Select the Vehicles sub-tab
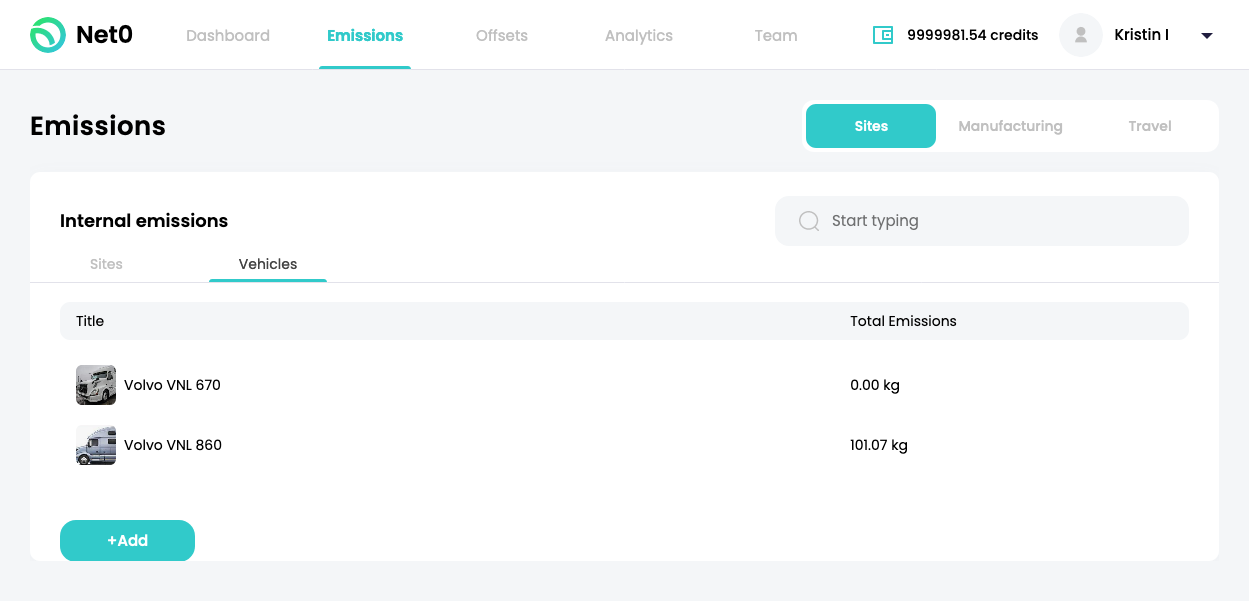 pyautogui.click(x=268, y=264)
